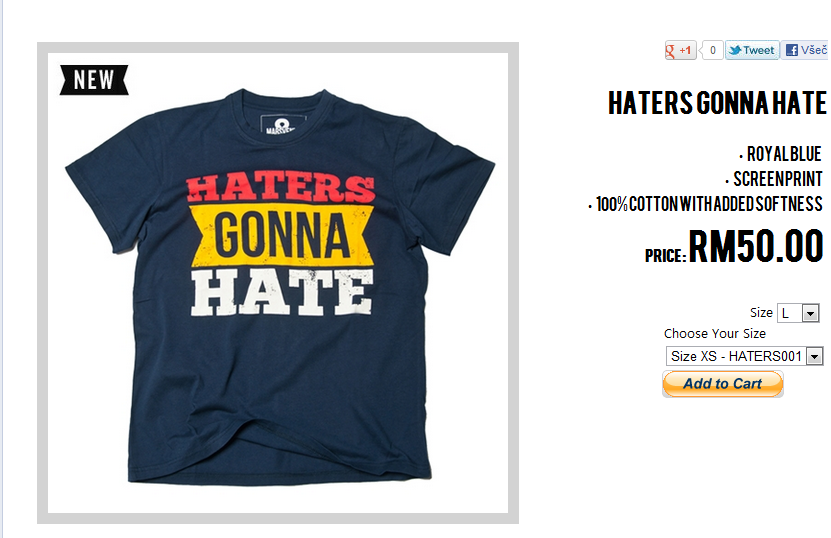Click the HATERS GONNA HATE product title
This screenshot has height=538, width=831.
click(x=717, y=103)
